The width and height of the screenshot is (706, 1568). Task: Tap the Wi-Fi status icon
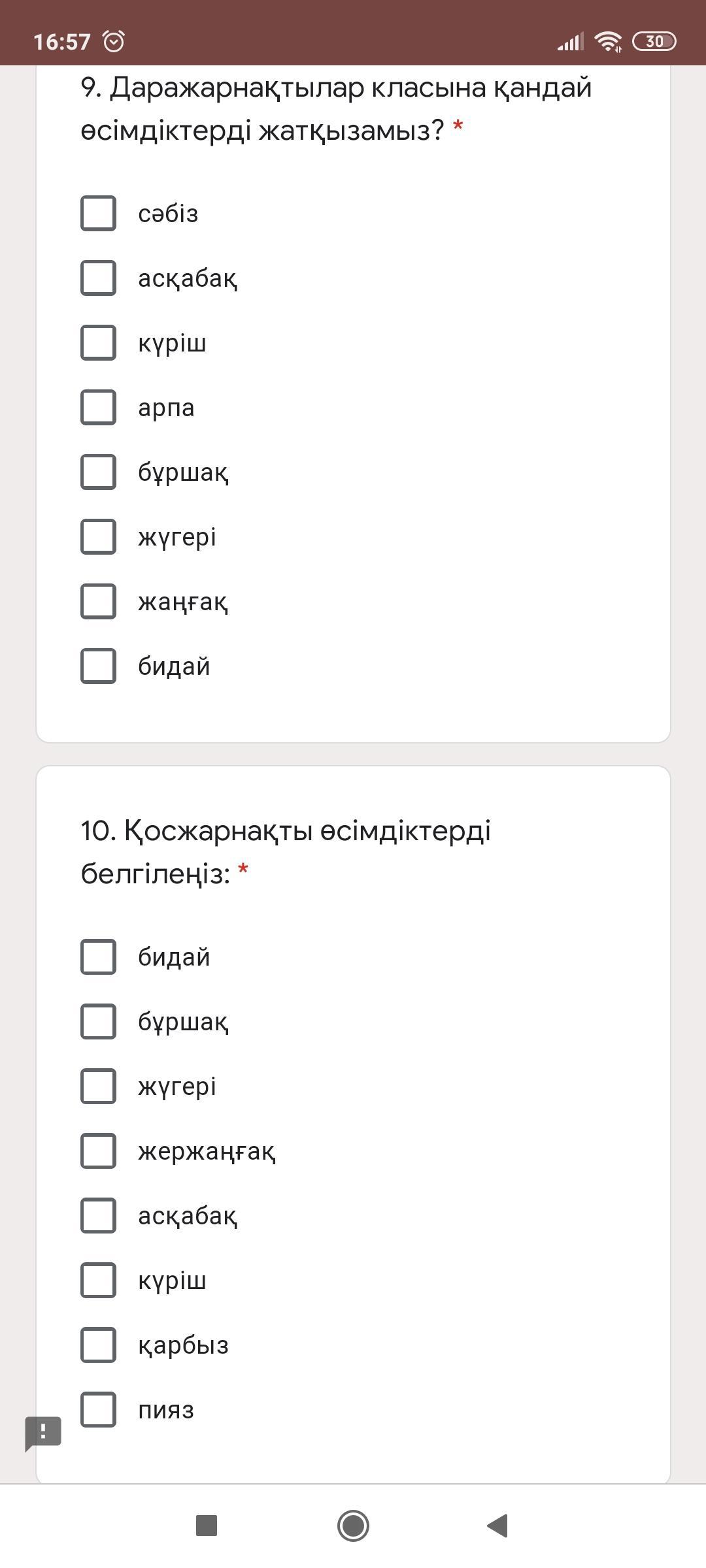[x=608, y=41]
